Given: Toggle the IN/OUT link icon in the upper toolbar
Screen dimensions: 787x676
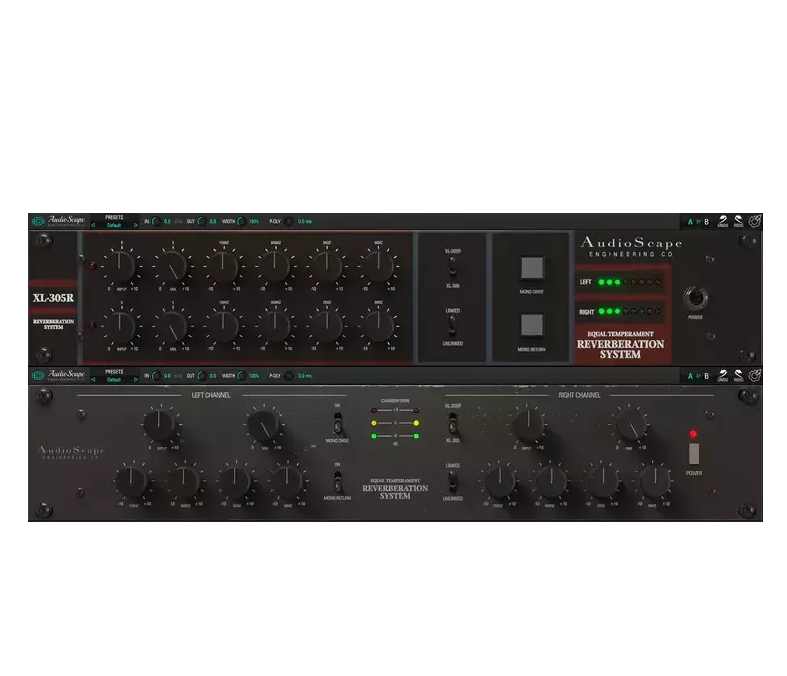Looking at the screenshot, I should click(x=178, y=221).
